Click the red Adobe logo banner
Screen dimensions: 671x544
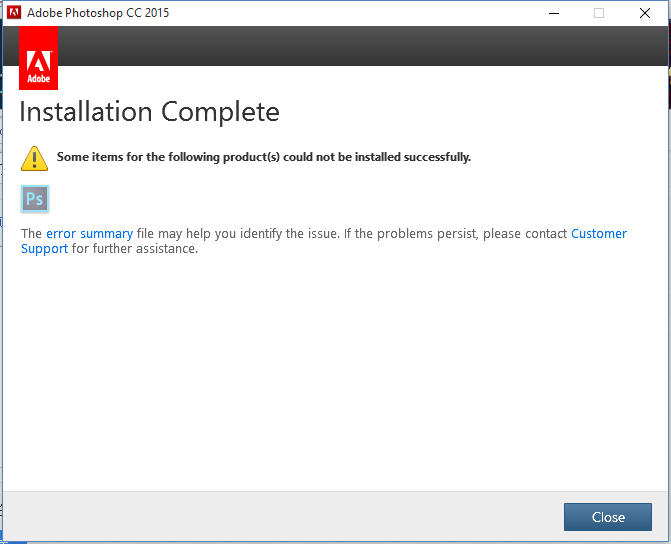pos(39,58)
